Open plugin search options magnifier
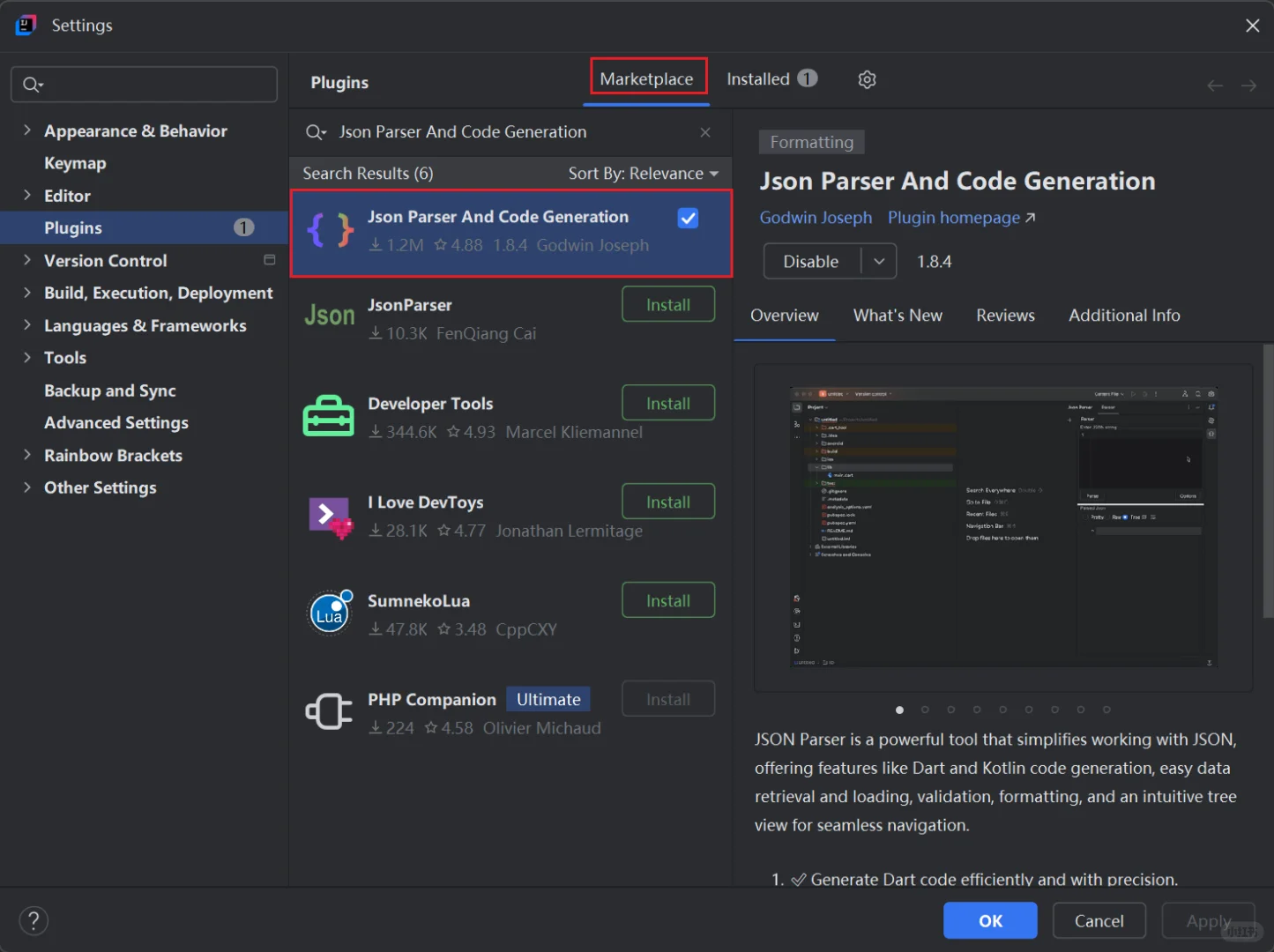 tap(316, 132)
